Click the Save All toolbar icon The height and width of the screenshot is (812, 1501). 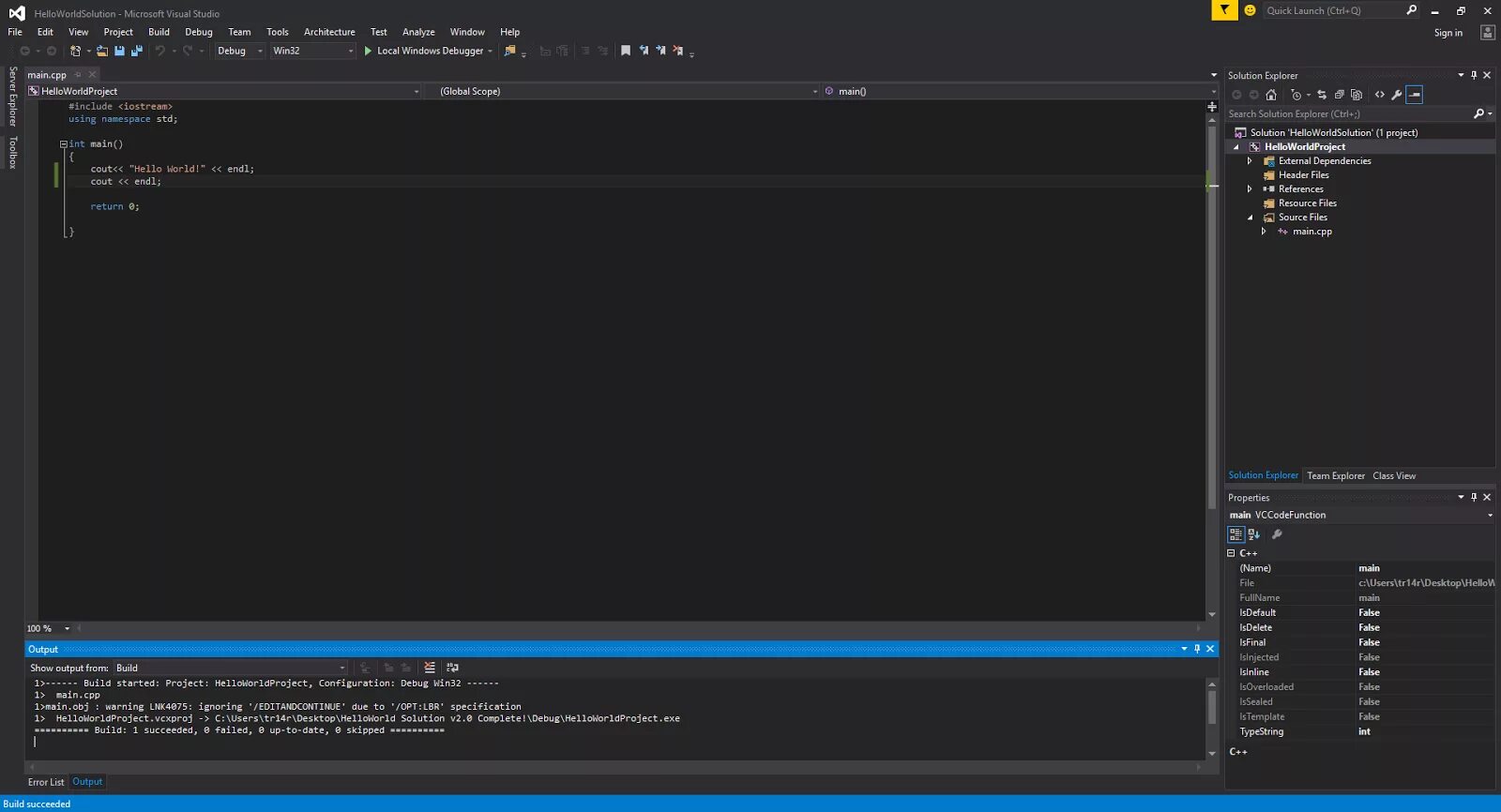click(x=137, y=51)
